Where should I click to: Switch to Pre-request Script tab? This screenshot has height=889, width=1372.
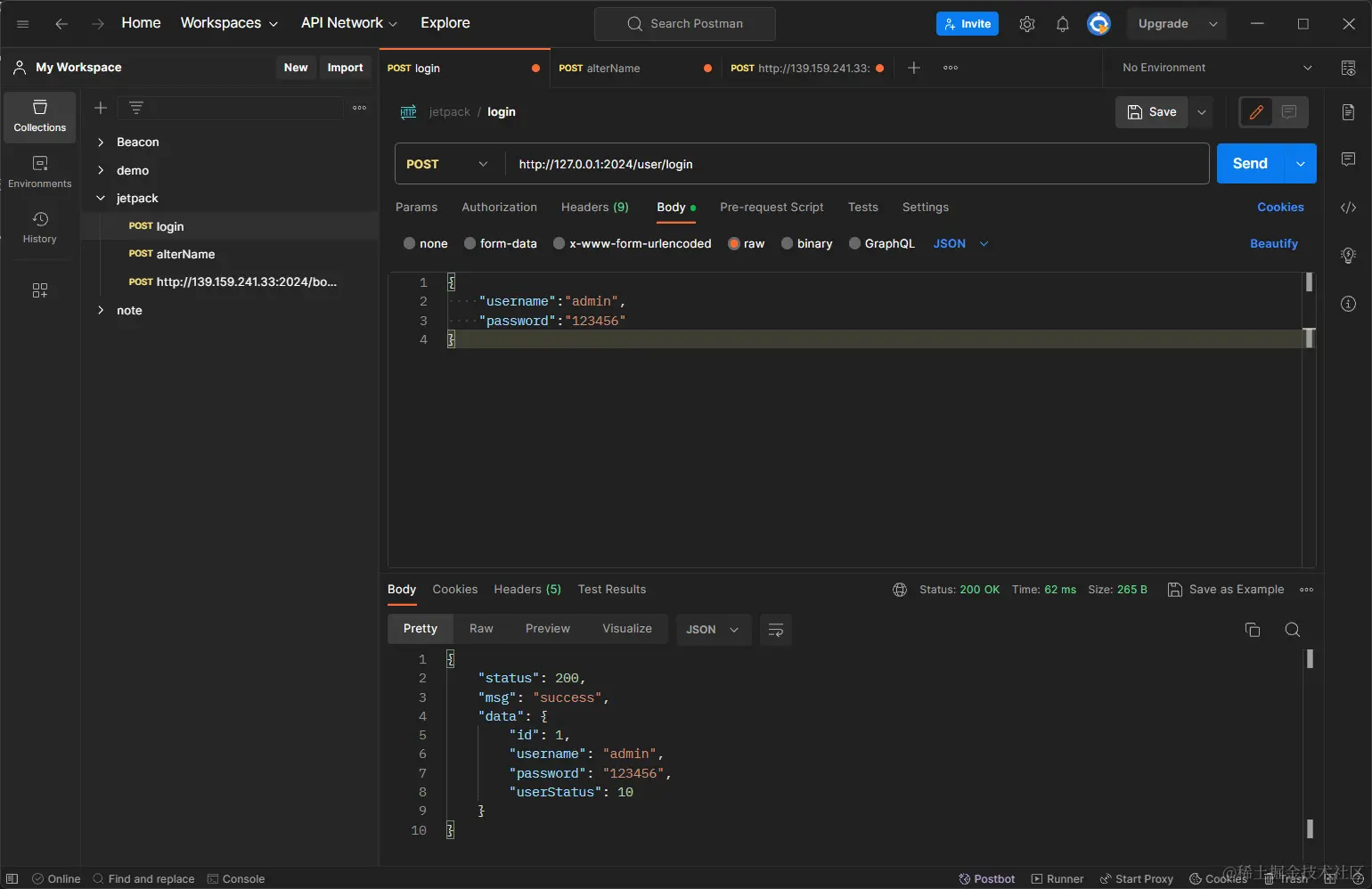pyautogui.click(x=772, y=208)
